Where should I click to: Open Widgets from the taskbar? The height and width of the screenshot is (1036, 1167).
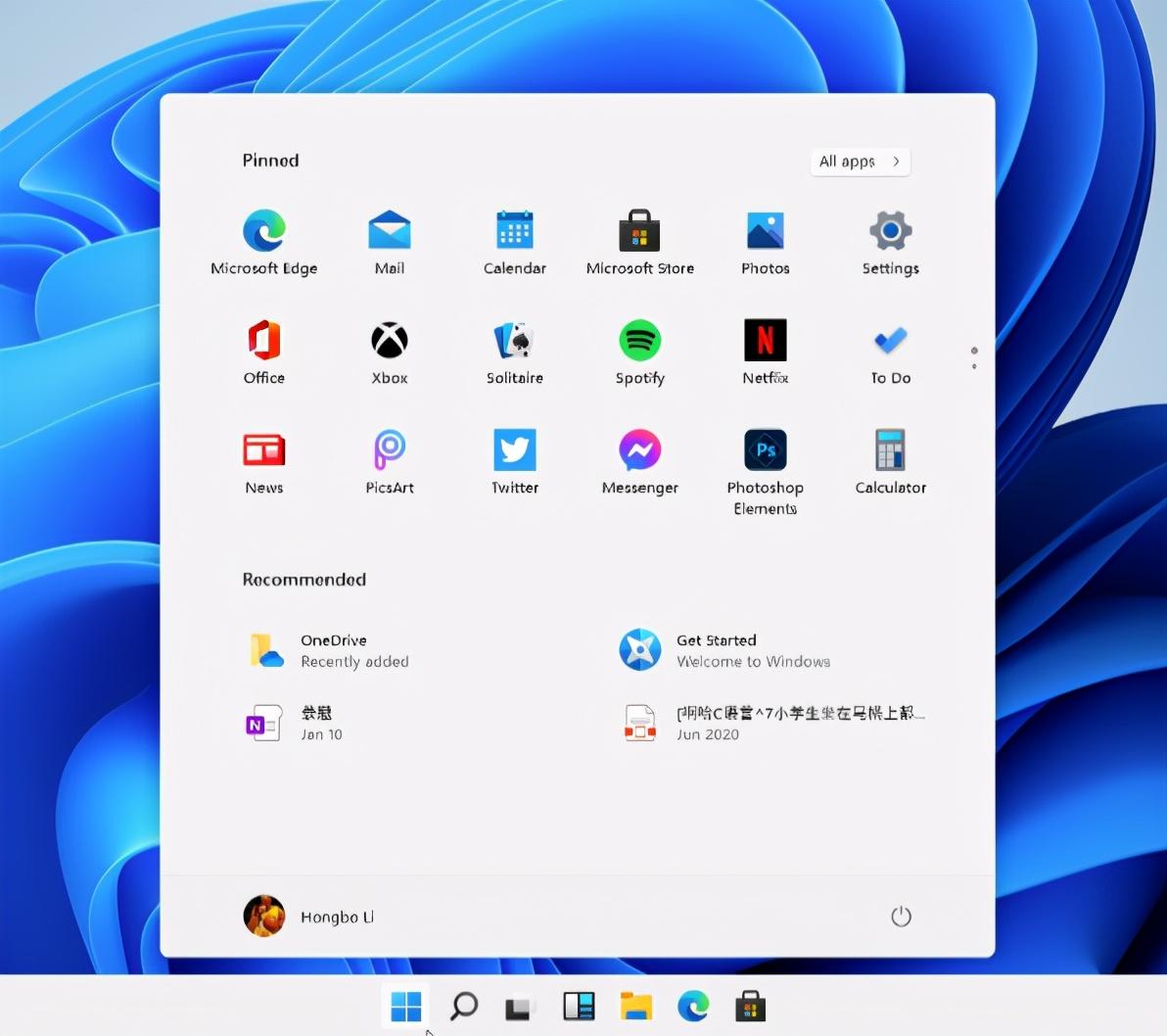(x=579, y=1007)
